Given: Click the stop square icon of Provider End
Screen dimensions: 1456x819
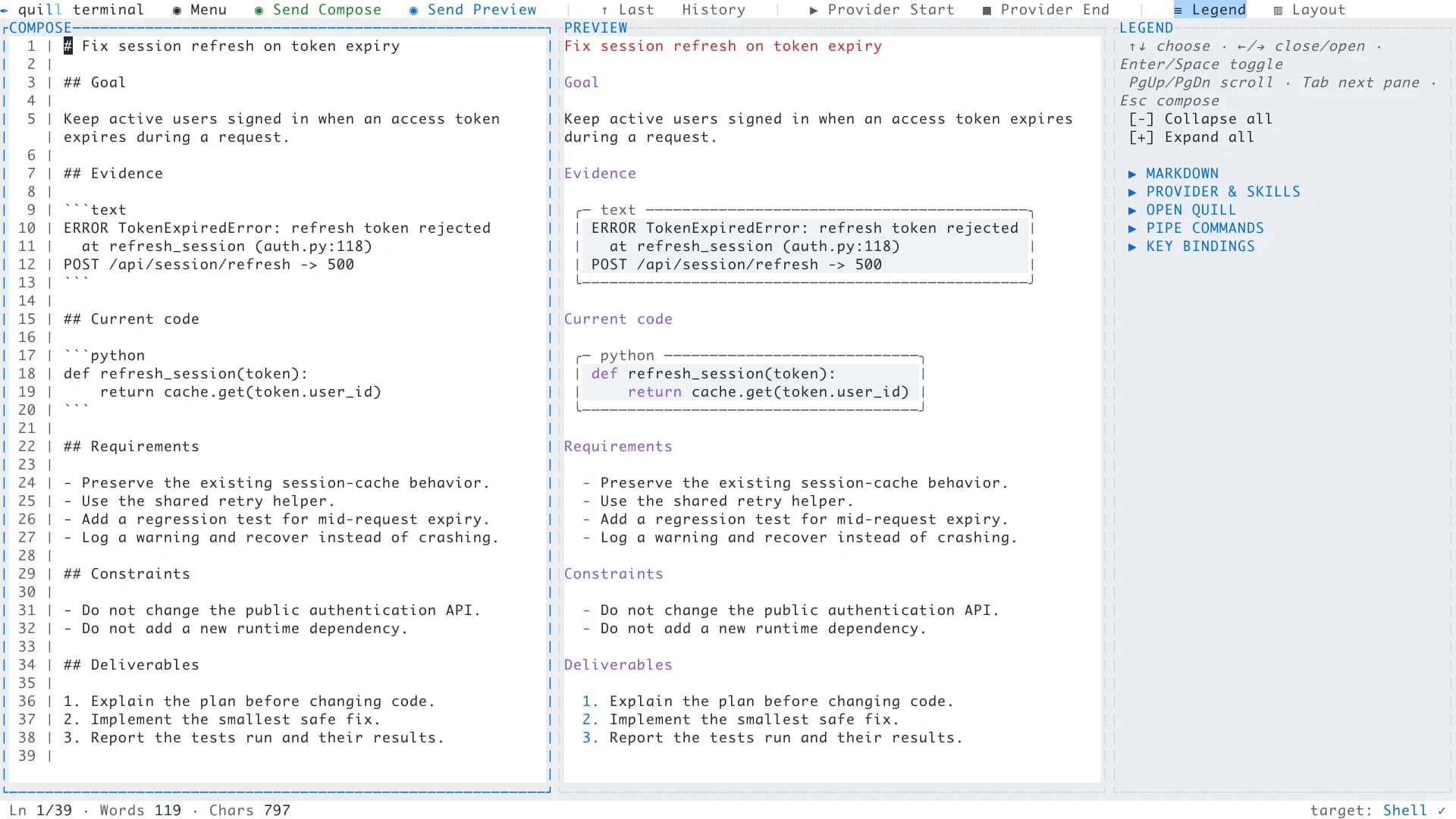Looking at the screenshot, I should coord(987,11).
